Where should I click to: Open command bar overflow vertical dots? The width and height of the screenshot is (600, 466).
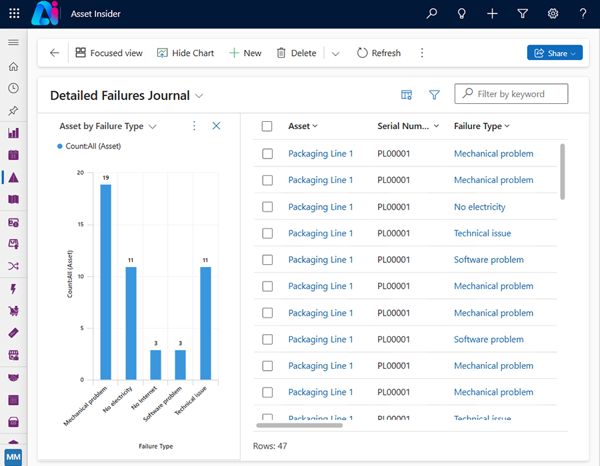click(422, 53)
